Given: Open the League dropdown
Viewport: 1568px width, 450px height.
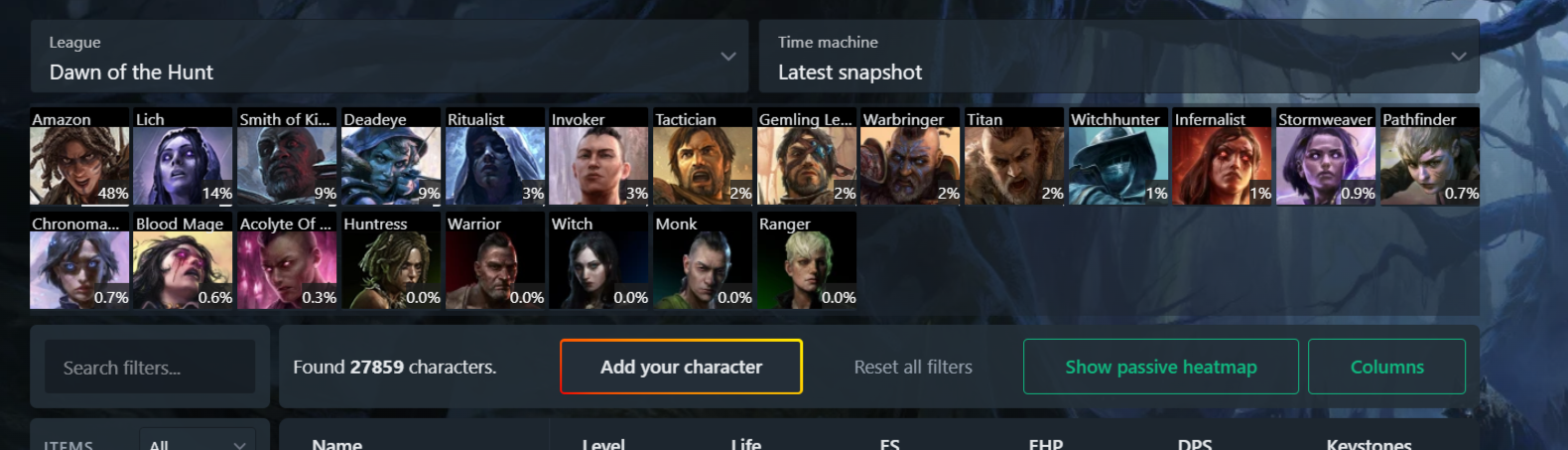Looking at the screenshot, I should coord(389,57).
